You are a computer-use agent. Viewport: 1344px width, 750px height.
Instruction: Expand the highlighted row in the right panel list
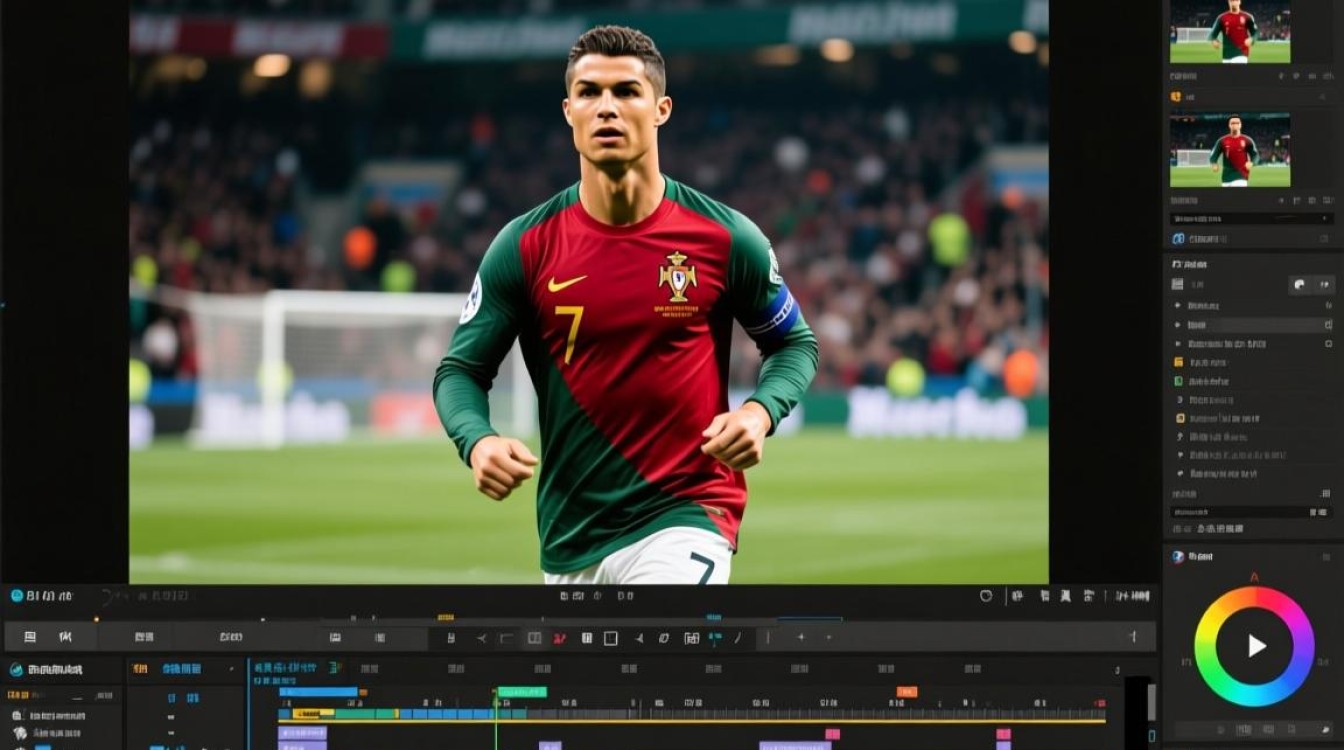tap(1254, 325)
